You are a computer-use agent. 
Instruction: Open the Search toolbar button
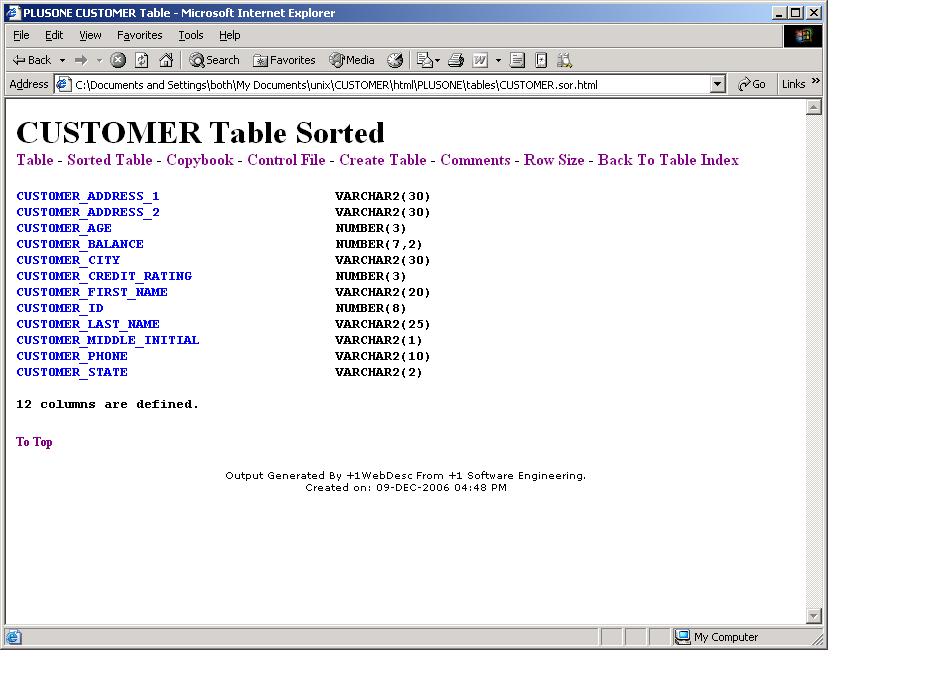214,60
